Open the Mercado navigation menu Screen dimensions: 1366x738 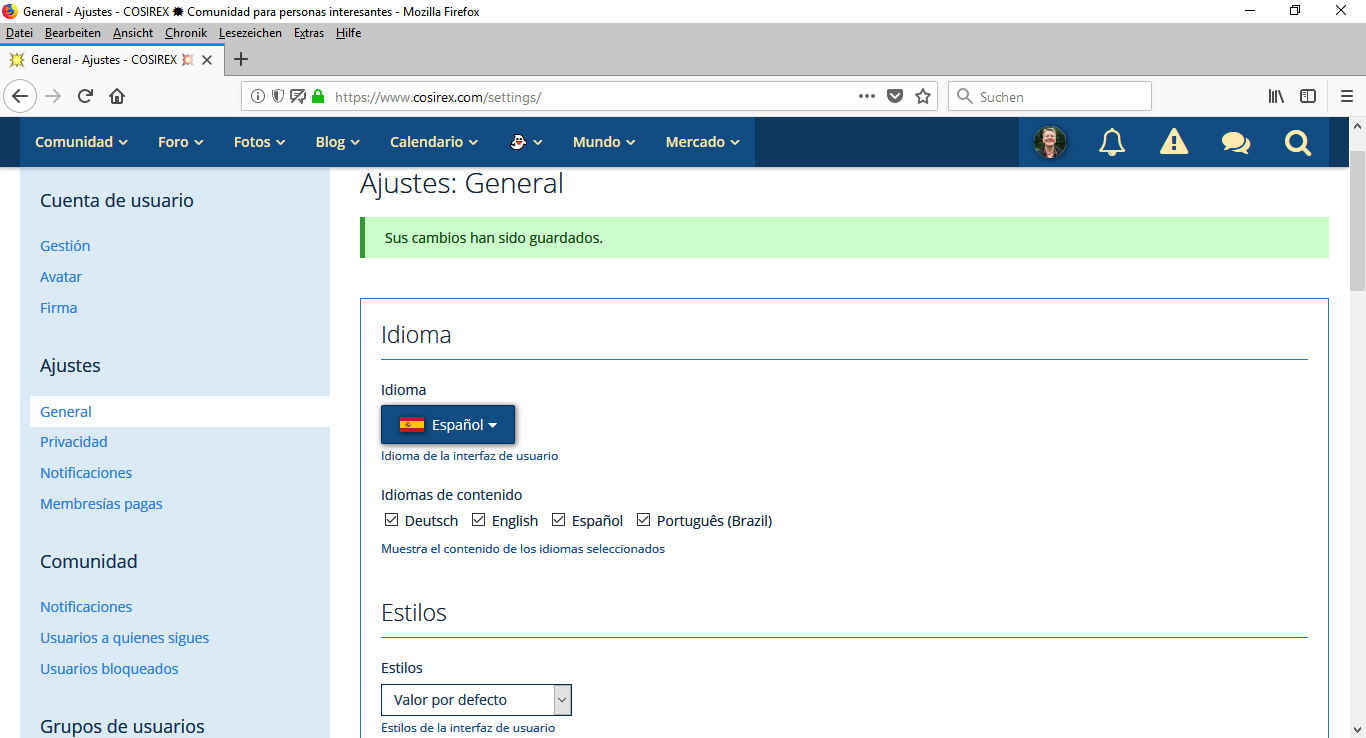coord(702,142)
